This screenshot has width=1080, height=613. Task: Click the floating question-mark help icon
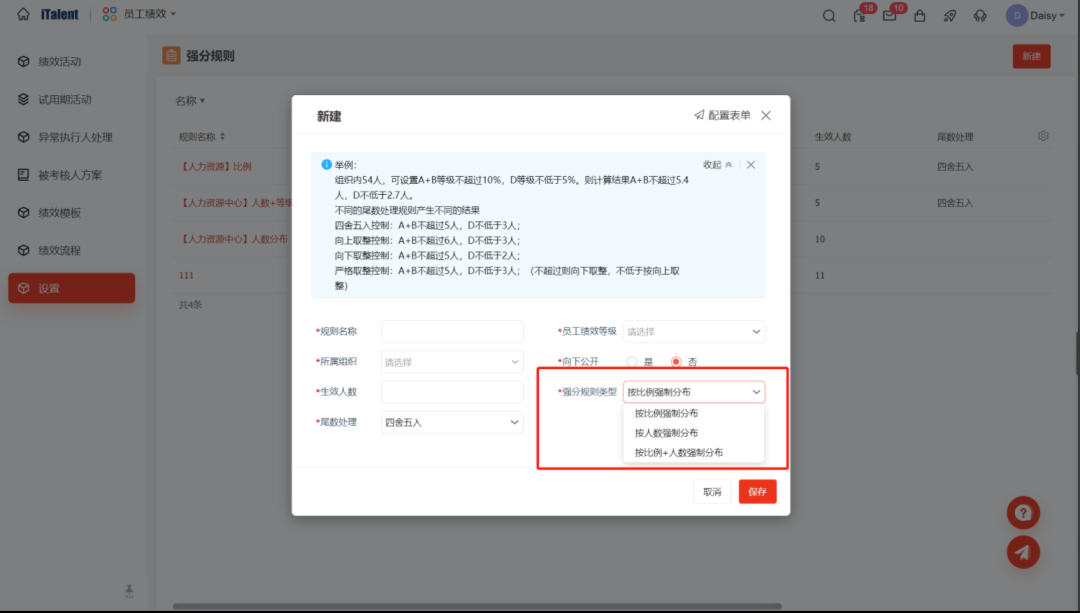coord(1022,512)
